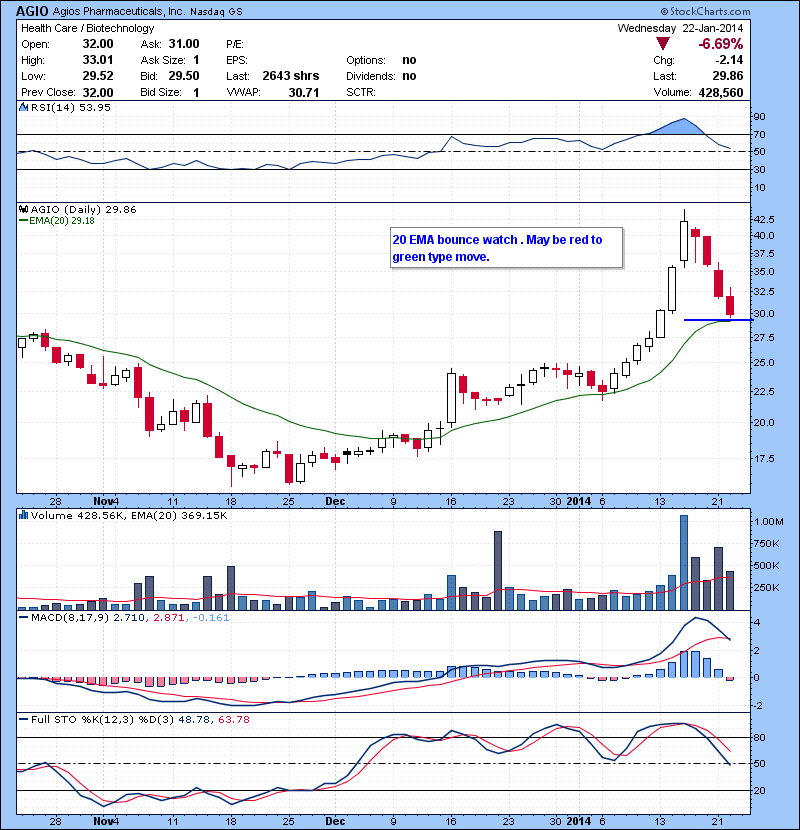Click the MACD histogram value -0.161
The image size is (800, 830).
tap(211, 618)
